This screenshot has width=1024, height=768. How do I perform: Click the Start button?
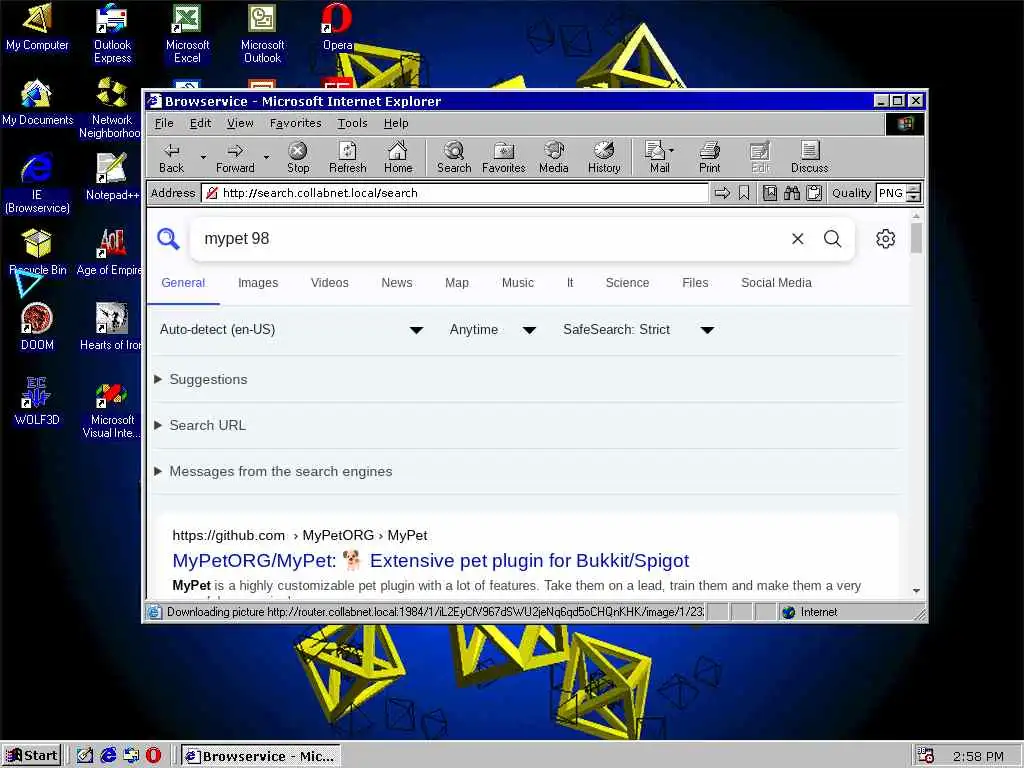tap(31, 756)
